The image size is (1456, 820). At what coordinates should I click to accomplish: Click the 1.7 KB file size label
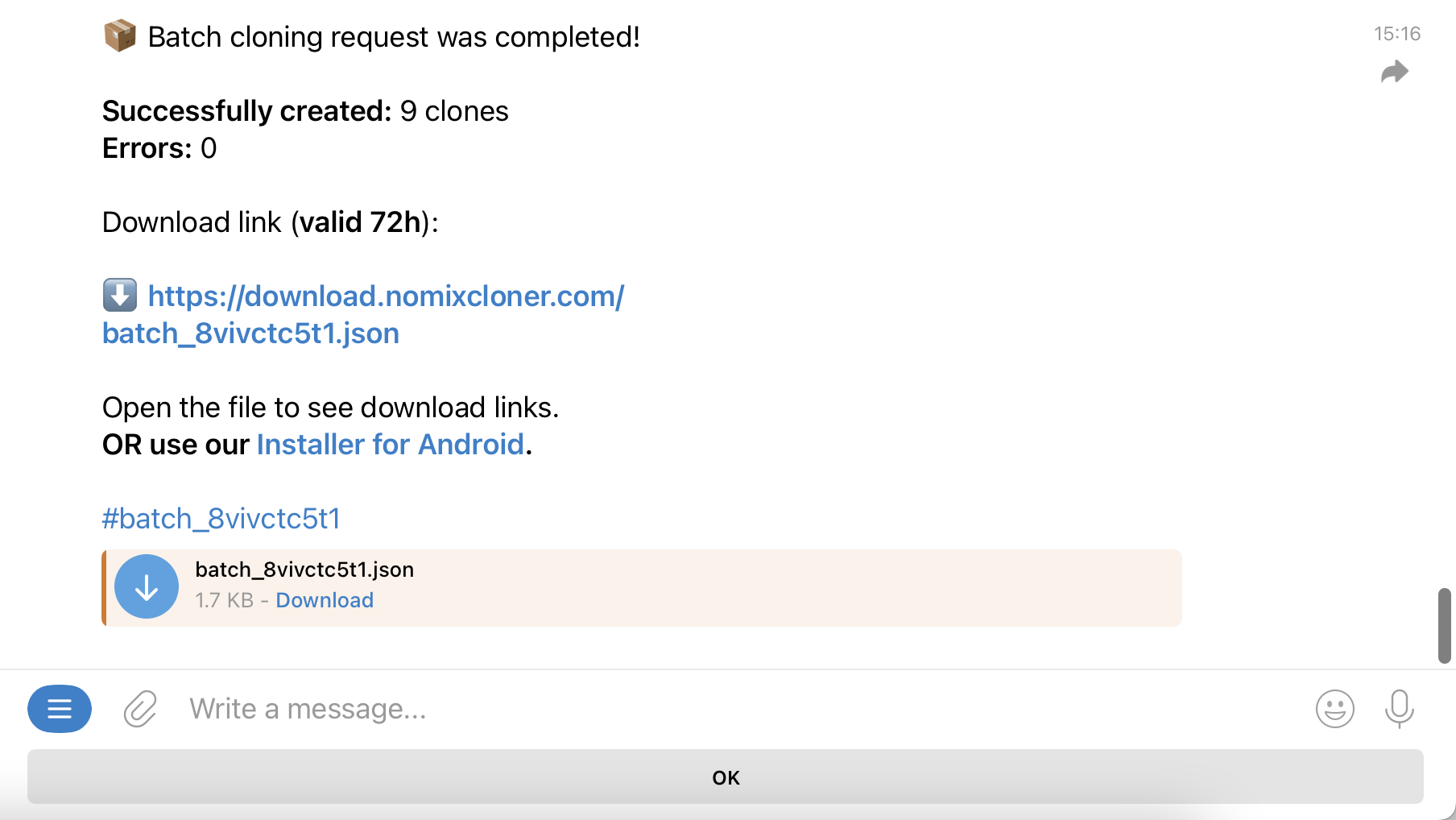224,600
